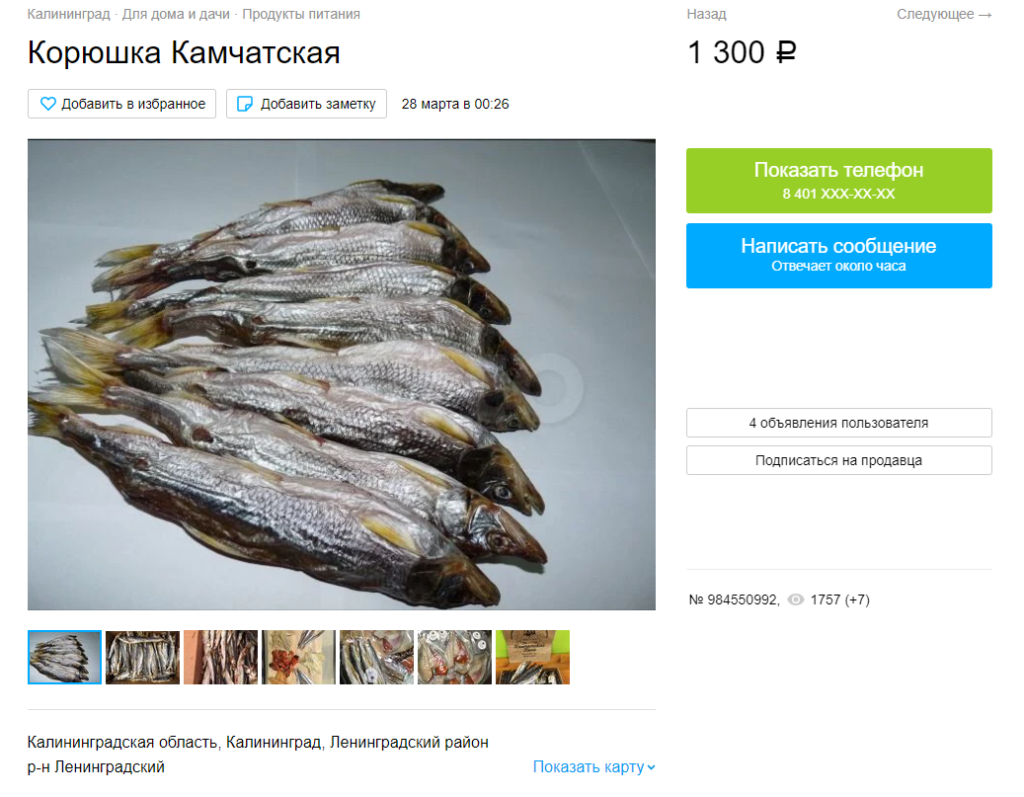Click the note icon on Добавить заметку
The height and width of the screenshot is (797, 1024).
(x=244, y=104)
